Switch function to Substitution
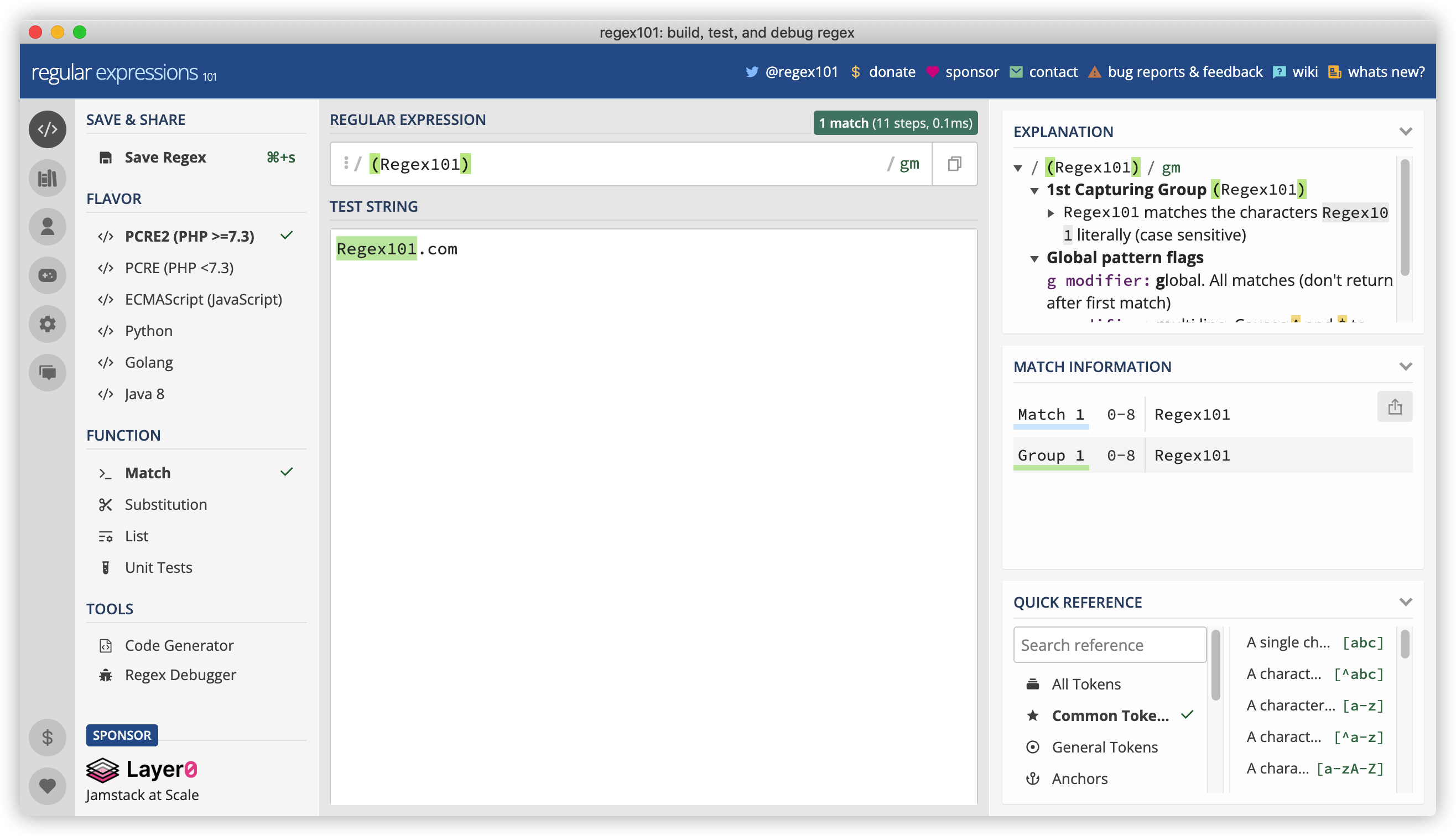 (165, 504)
